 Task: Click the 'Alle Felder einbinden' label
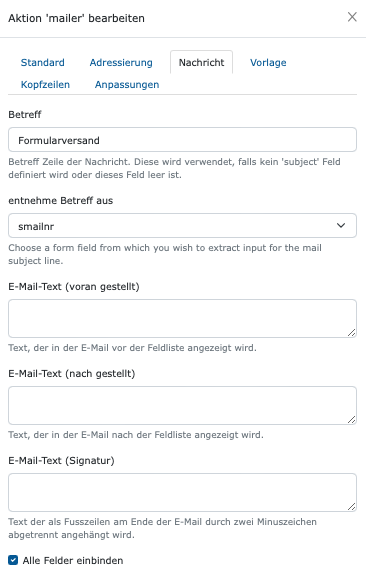(73, 560)
